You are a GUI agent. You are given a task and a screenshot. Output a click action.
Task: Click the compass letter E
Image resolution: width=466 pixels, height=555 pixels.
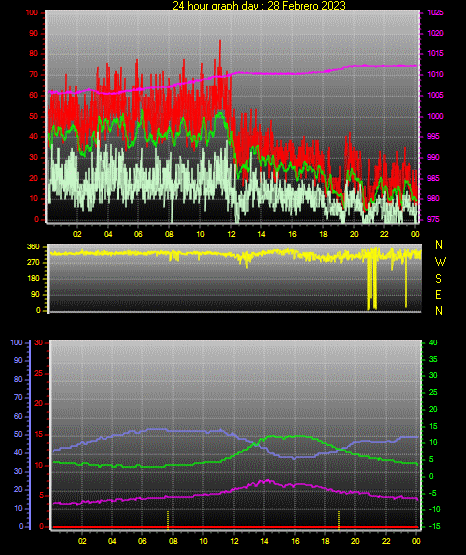pyautogui.click(x=438, y=295)
